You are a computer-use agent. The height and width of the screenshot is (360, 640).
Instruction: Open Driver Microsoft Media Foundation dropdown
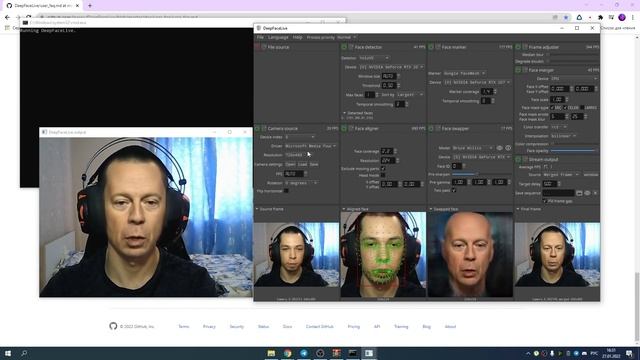coord(310,146)
